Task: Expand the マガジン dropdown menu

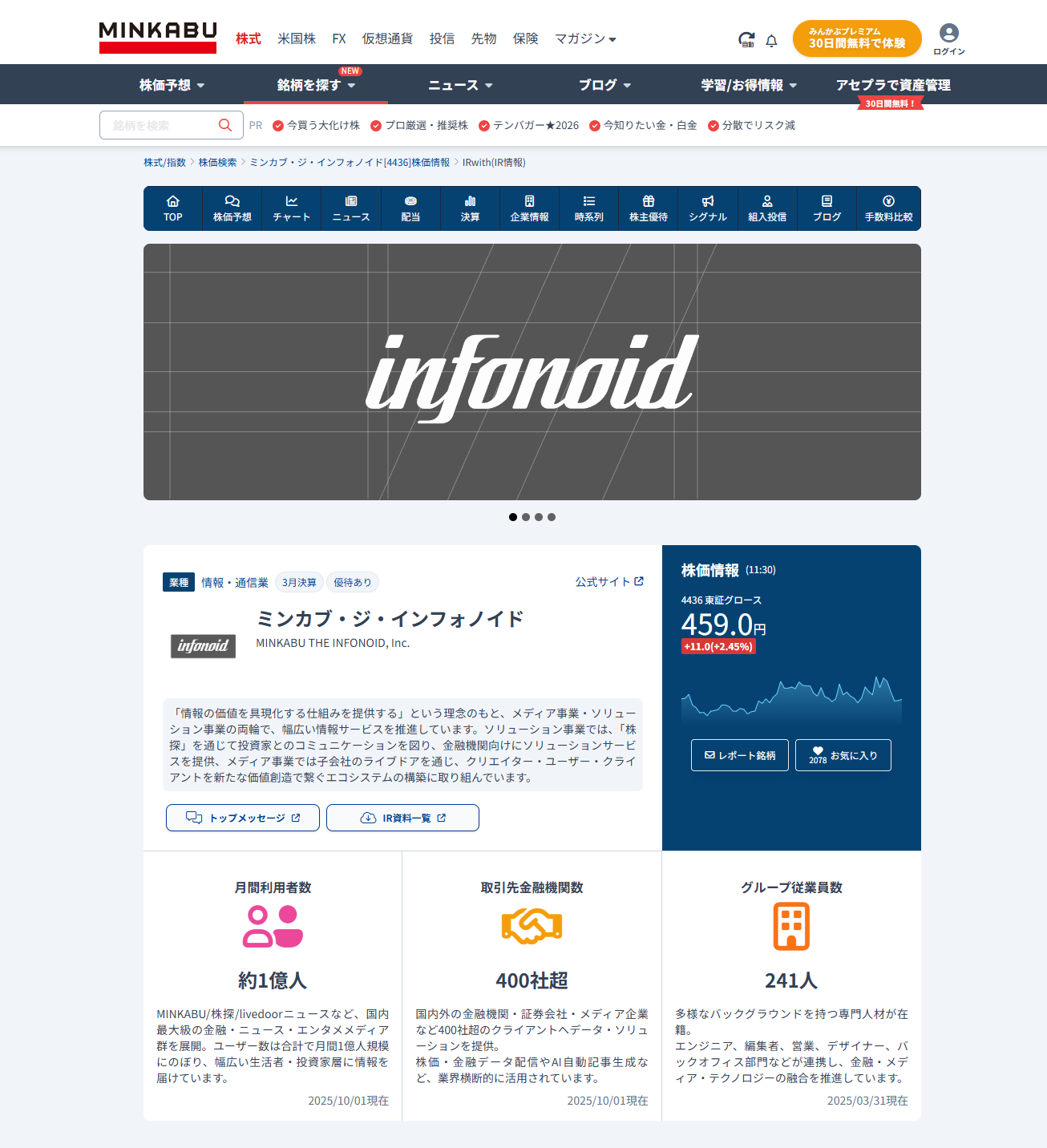Action: (x=585, y=38)
